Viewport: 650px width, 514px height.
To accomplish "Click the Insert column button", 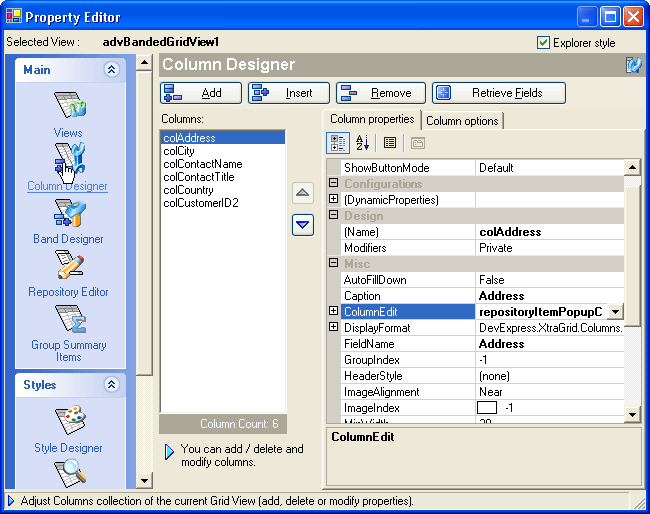I will 289,93.
